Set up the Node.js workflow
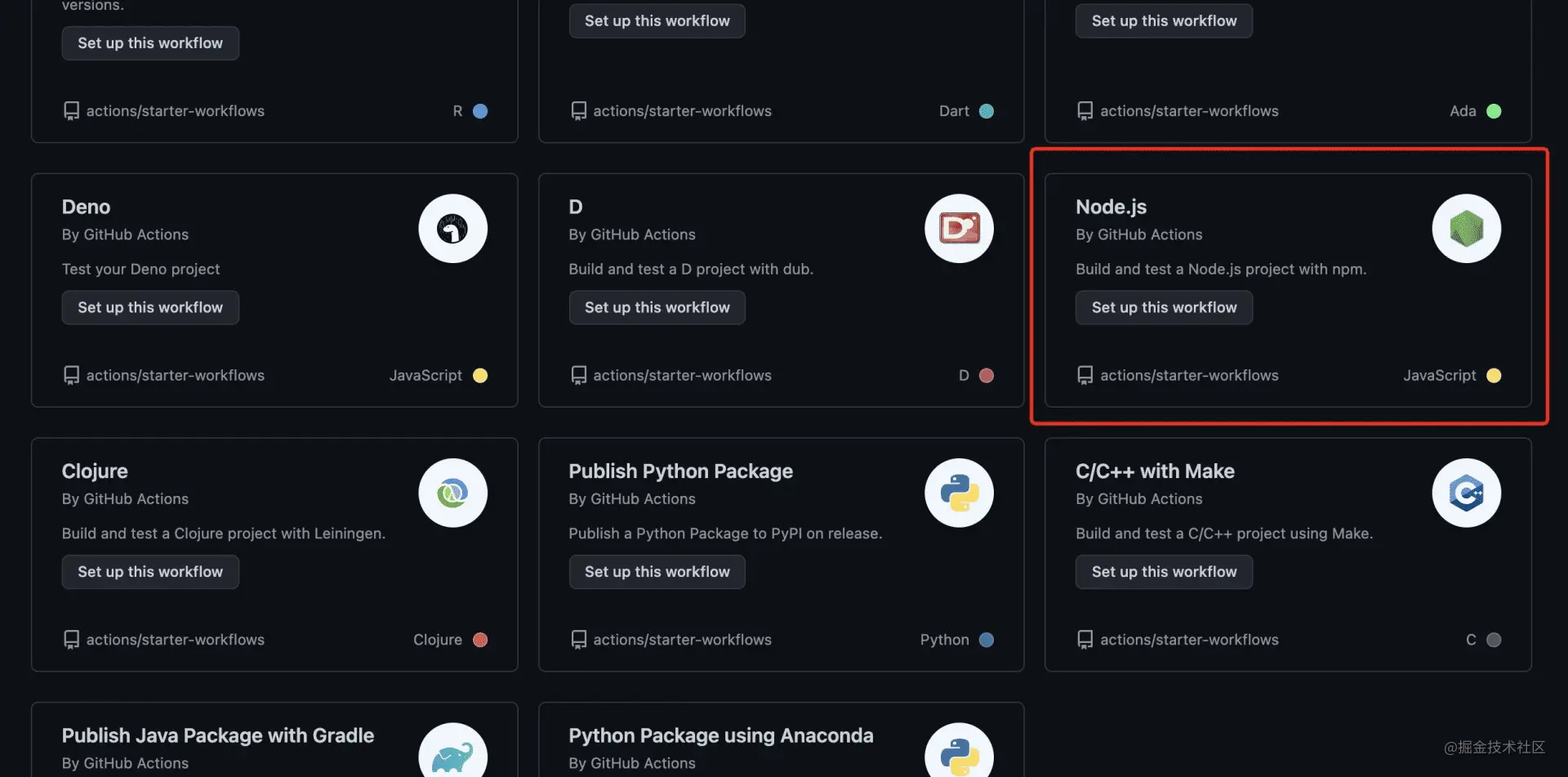The image size is (1568, 777). (x=1164, y=307)
